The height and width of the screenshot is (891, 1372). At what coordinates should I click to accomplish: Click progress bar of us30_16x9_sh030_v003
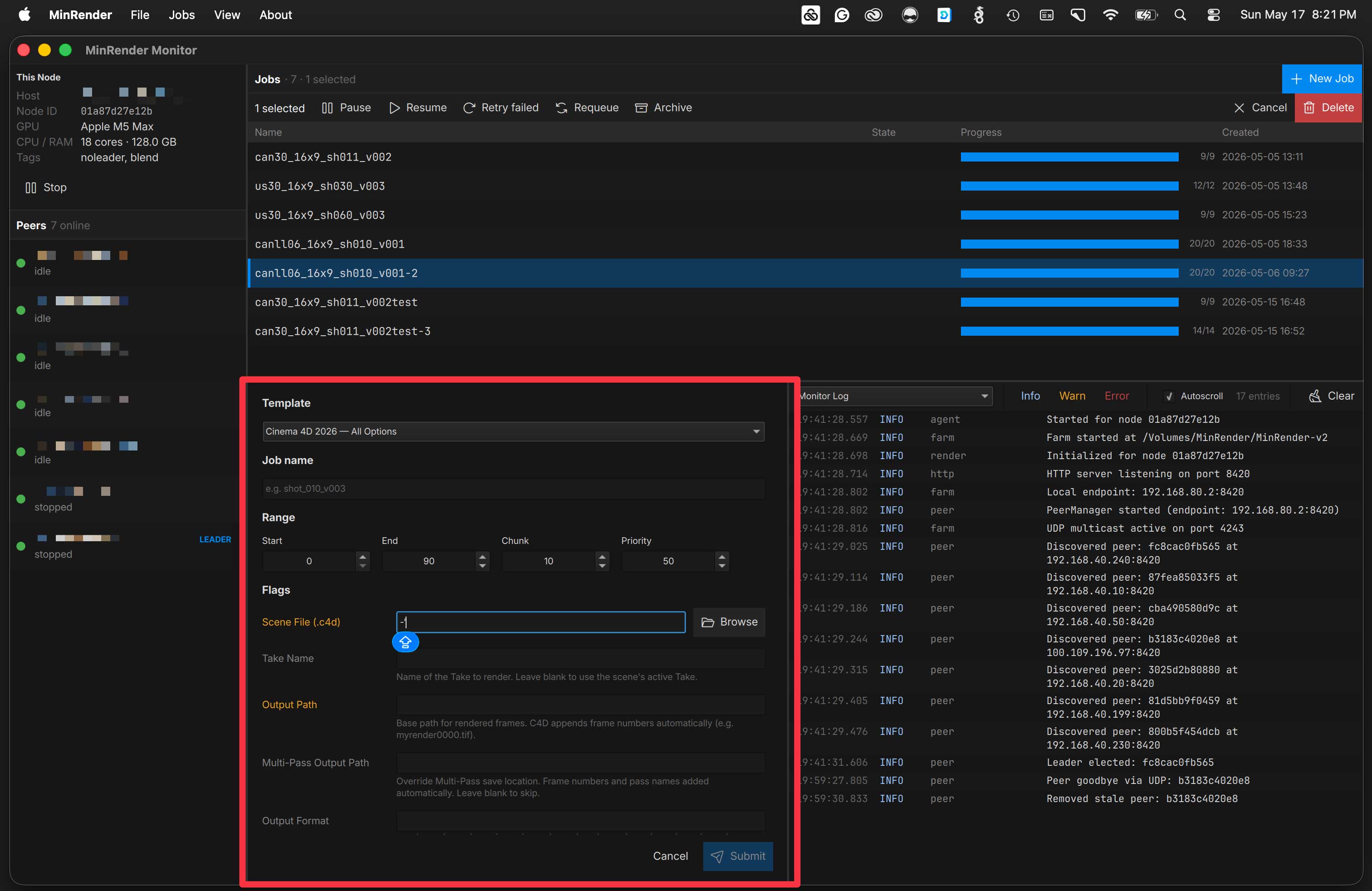click(1069, 186)
